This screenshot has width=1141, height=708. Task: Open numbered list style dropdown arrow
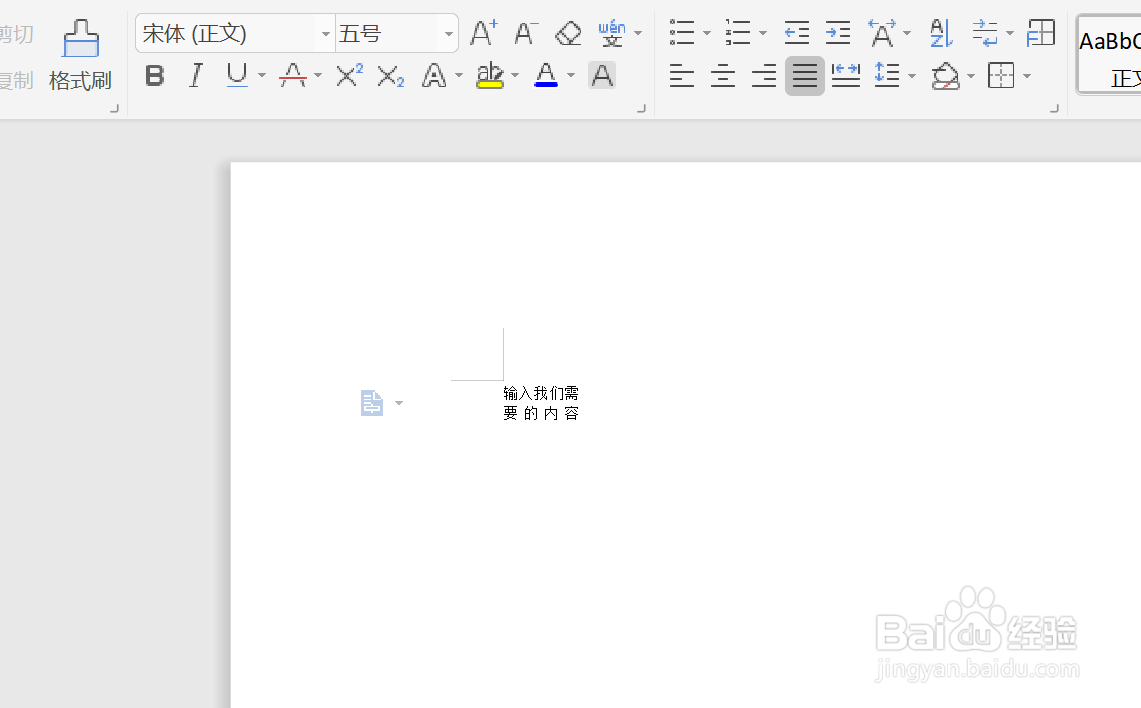pos(763,33)
